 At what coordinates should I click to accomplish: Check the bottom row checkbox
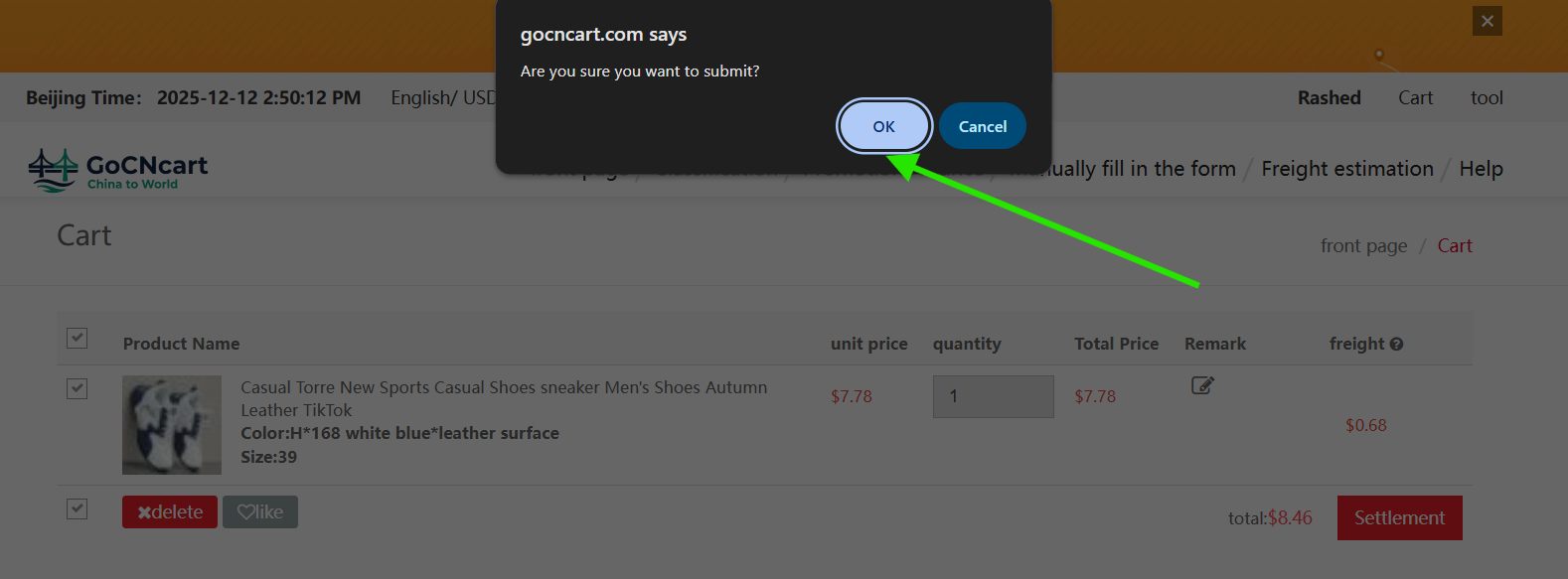click(77, 508)
